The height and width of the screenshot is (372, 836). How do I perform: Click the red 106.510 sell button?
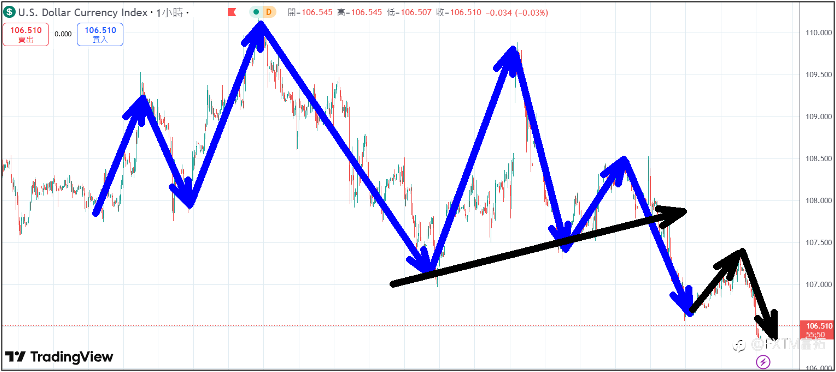26,34
